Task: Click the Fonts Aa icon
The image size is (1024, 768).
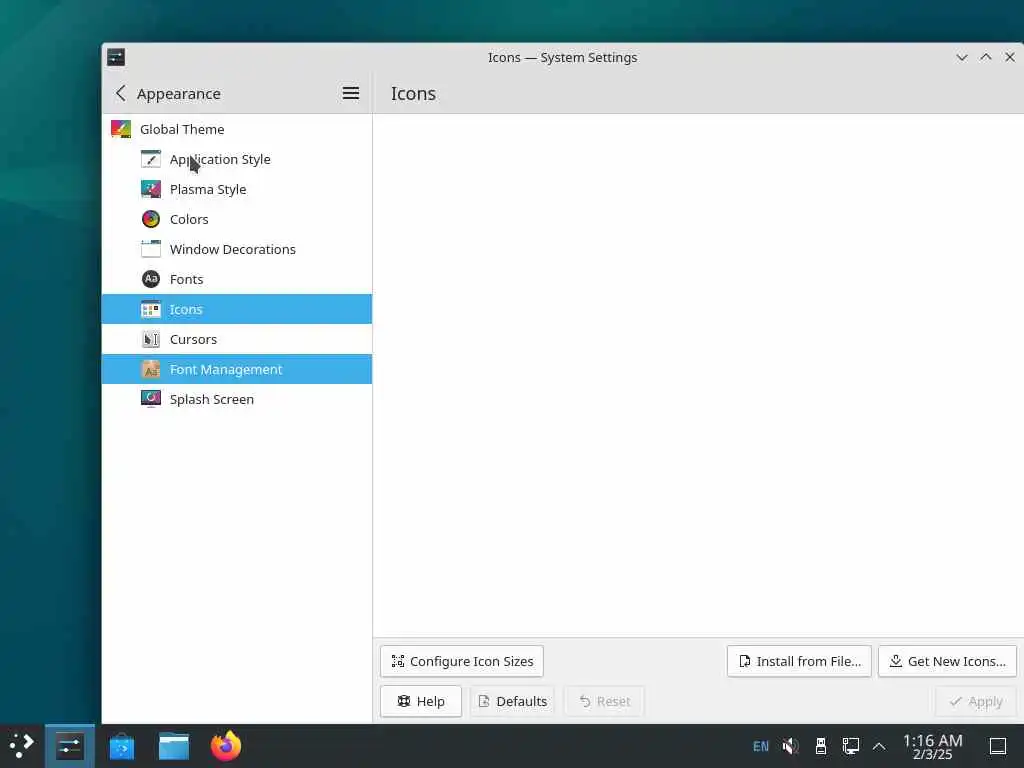Action: pos(151,280)
